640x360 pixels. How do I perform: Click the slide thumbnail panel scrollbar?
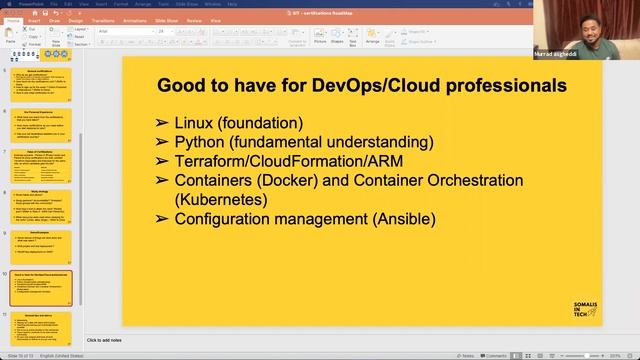tap(80, 218)
